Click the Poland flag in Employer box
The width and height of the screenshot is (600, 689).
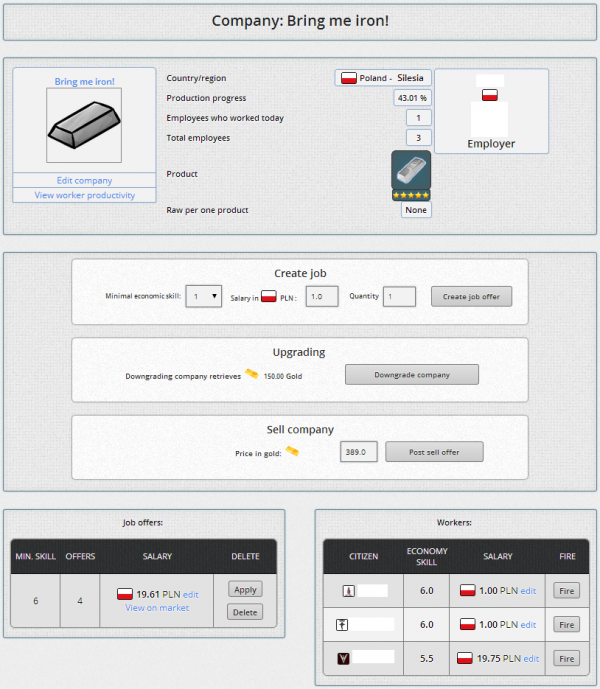tap(490, 94)
